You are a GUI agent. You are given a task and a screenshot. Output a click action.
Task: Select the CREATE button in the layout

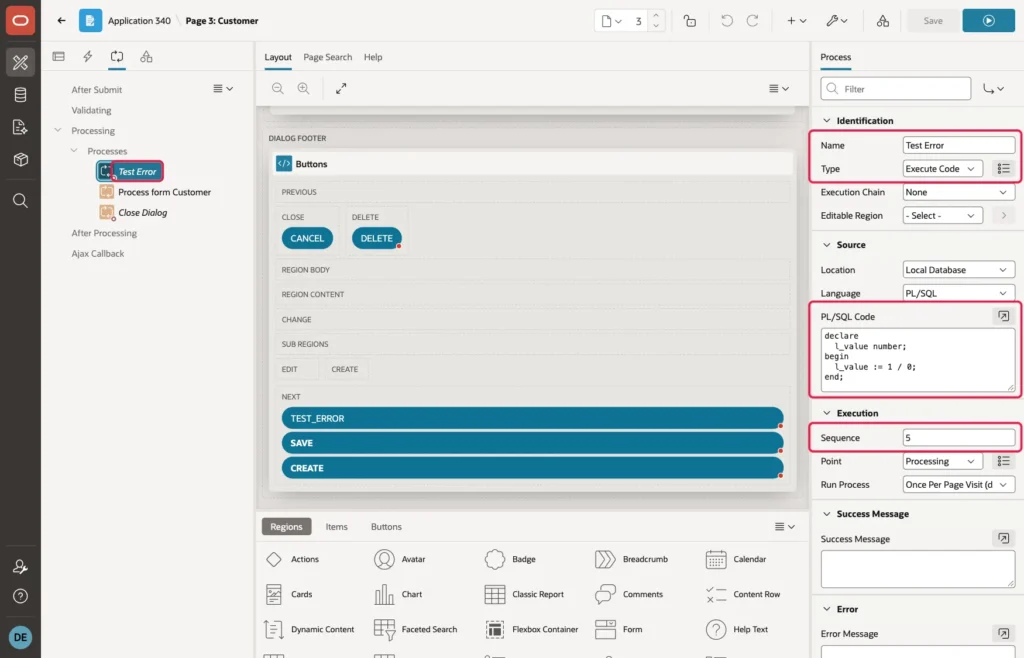[532, 467]
